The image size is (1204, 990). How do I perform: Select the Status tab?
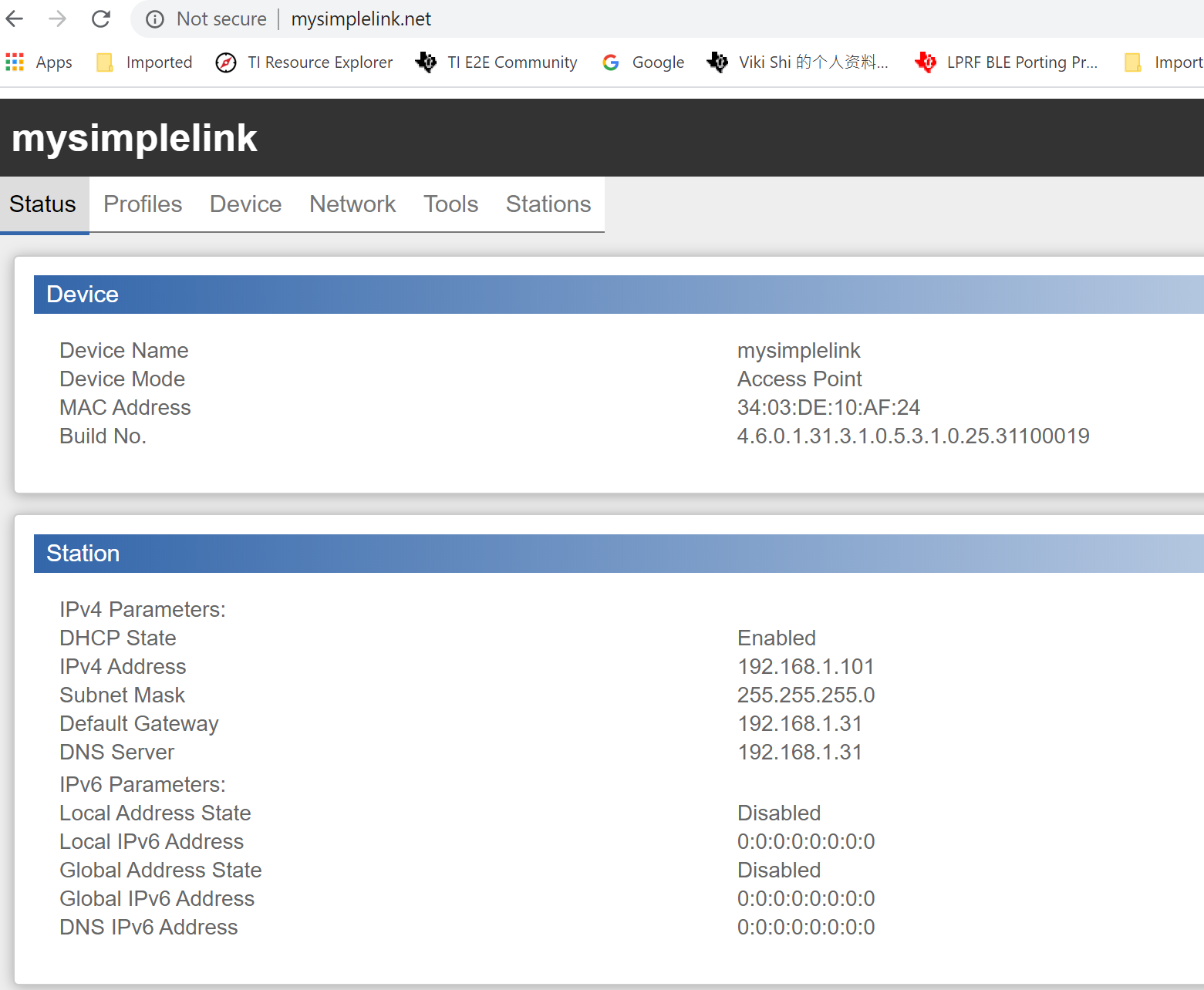[43, 204]
